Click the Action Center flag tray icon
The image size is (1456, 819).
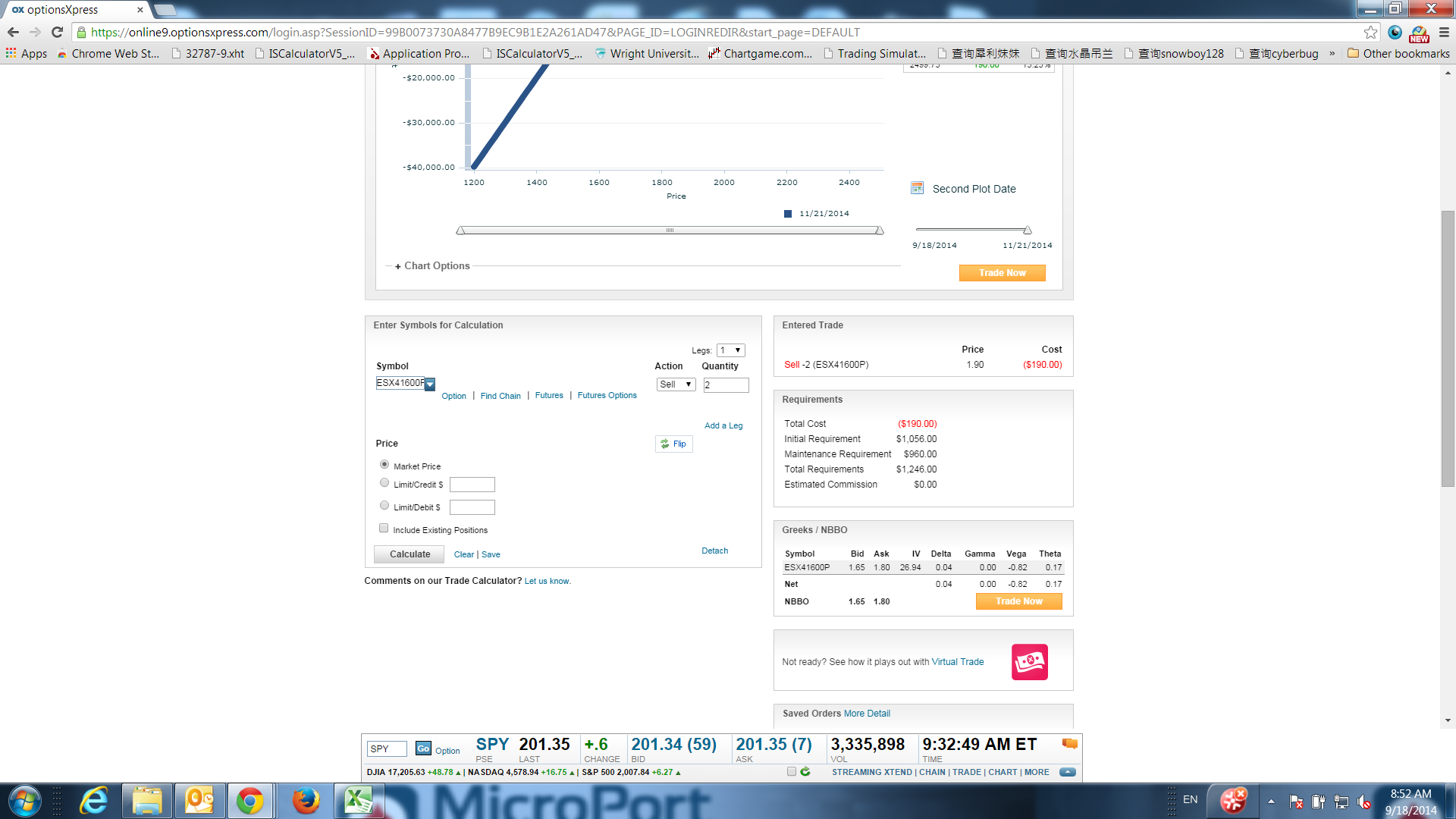(x=1296, y=802)
